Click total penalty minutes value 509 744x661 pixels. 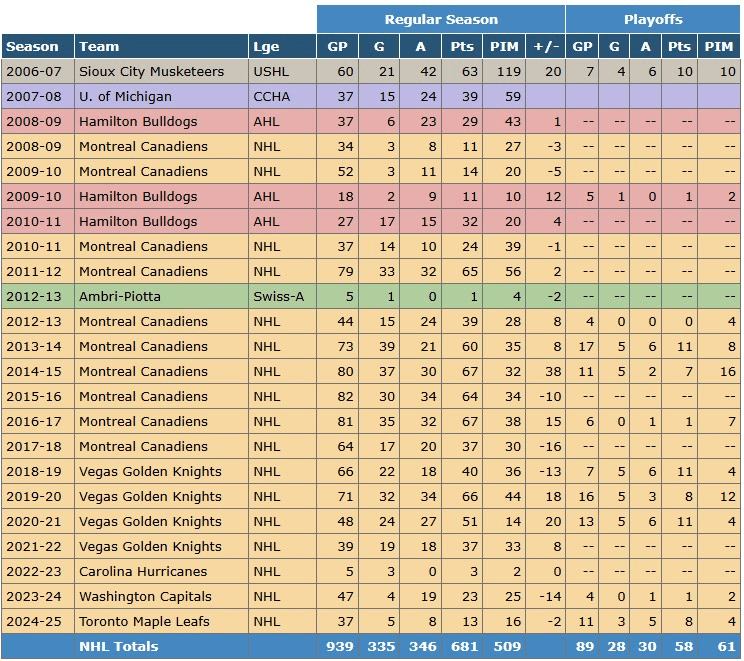tap(507, 646)
